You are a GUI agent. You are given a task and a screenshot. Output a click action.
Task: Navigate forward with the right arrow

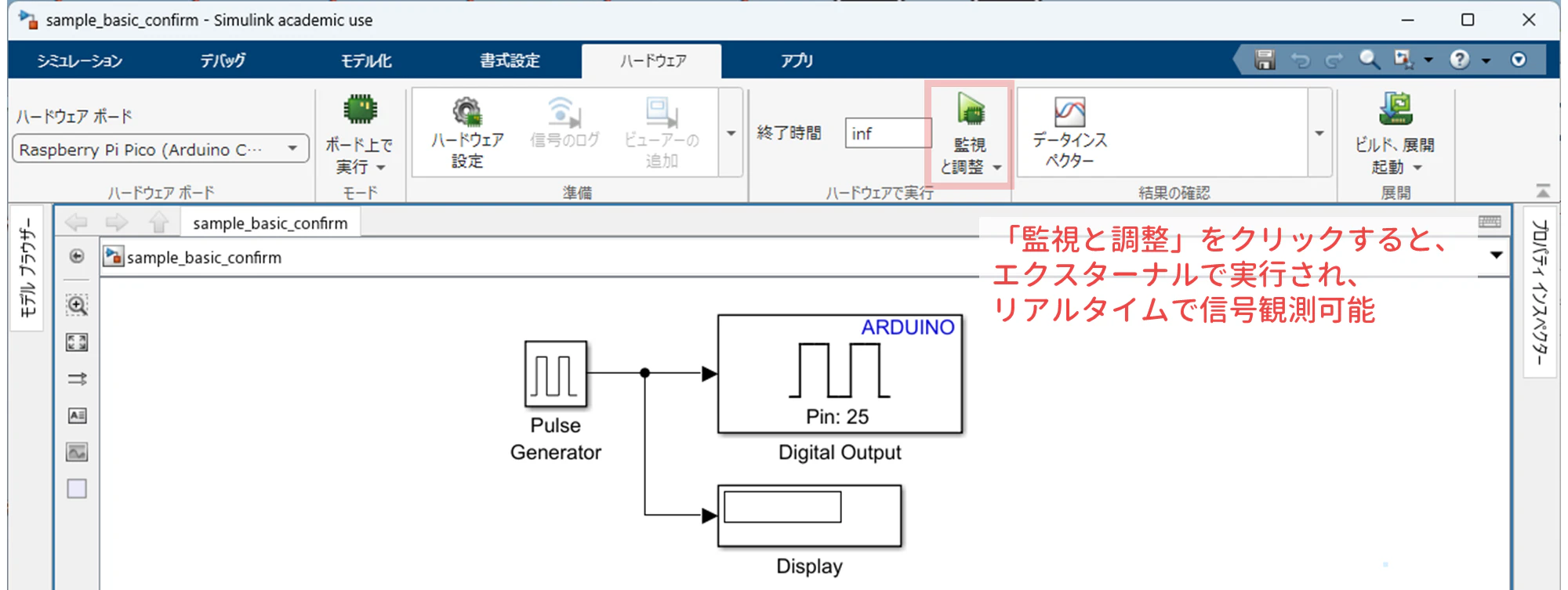tap(117, 223)
